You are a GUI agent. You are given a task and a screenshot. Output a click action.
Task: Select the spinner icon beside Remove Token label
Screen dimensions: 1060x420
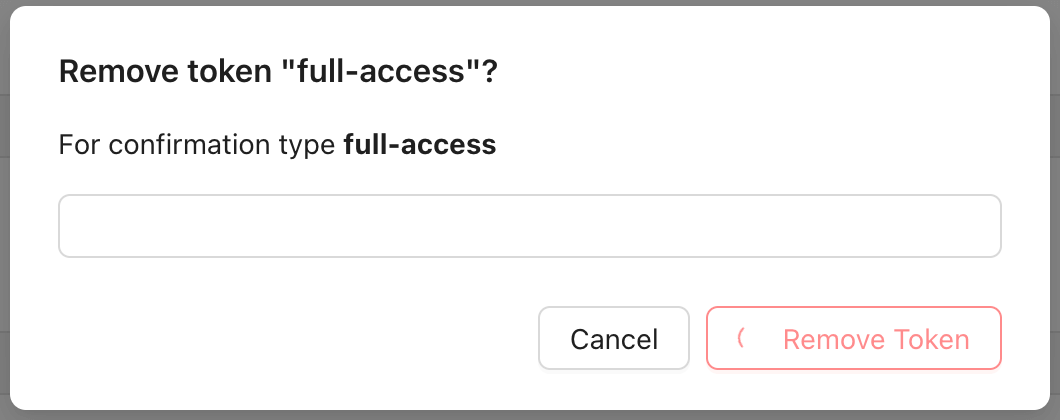pos(743,339)
